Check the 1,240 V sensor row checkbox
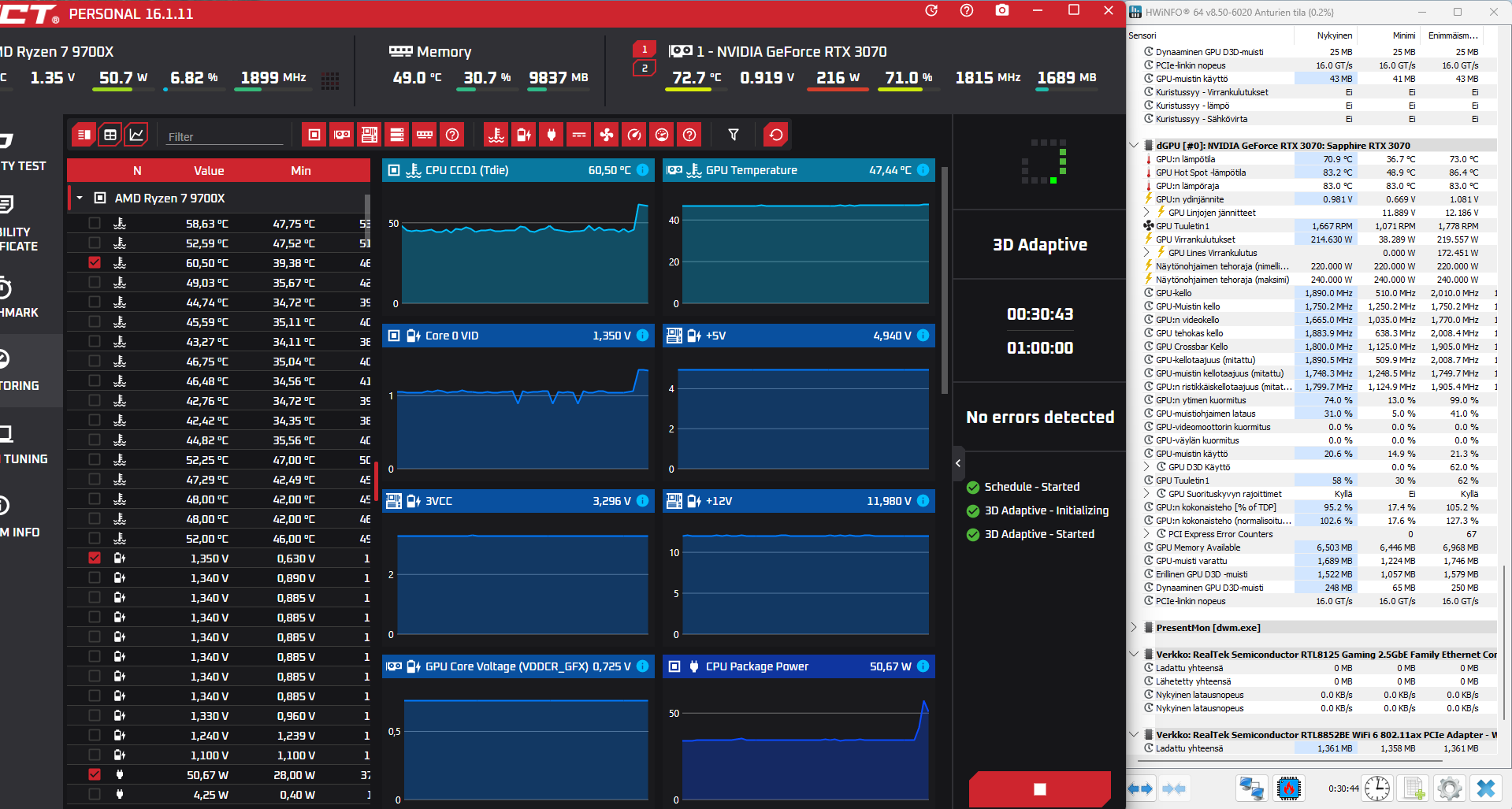The image size is (1512, 809). pyautogui.click(x=95, y=735)
